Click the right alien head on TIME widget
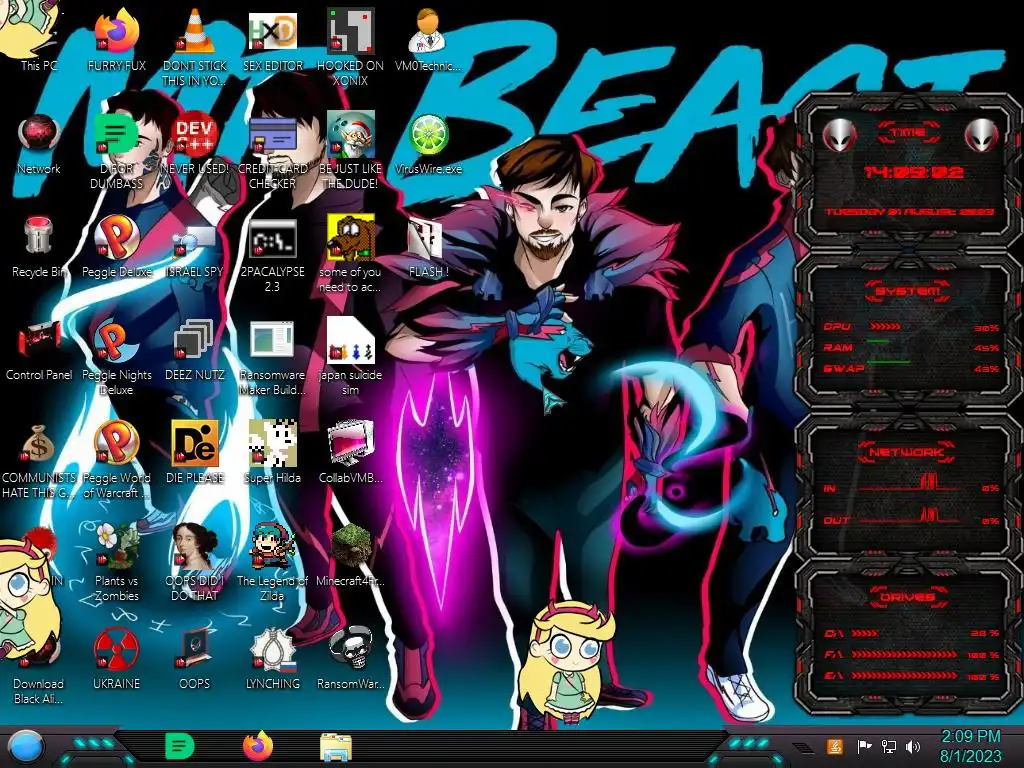The width and height of the screenshot is (1024, 768). [x=982, y=135]
